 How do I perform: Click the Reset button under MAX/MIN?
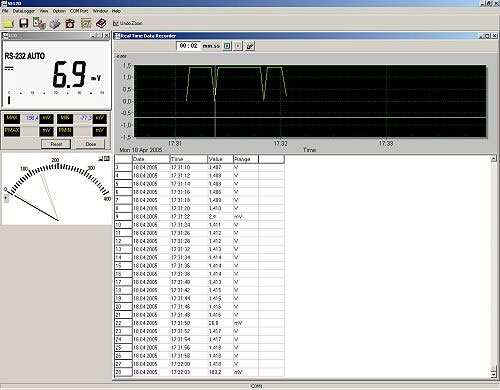(56, 144)
